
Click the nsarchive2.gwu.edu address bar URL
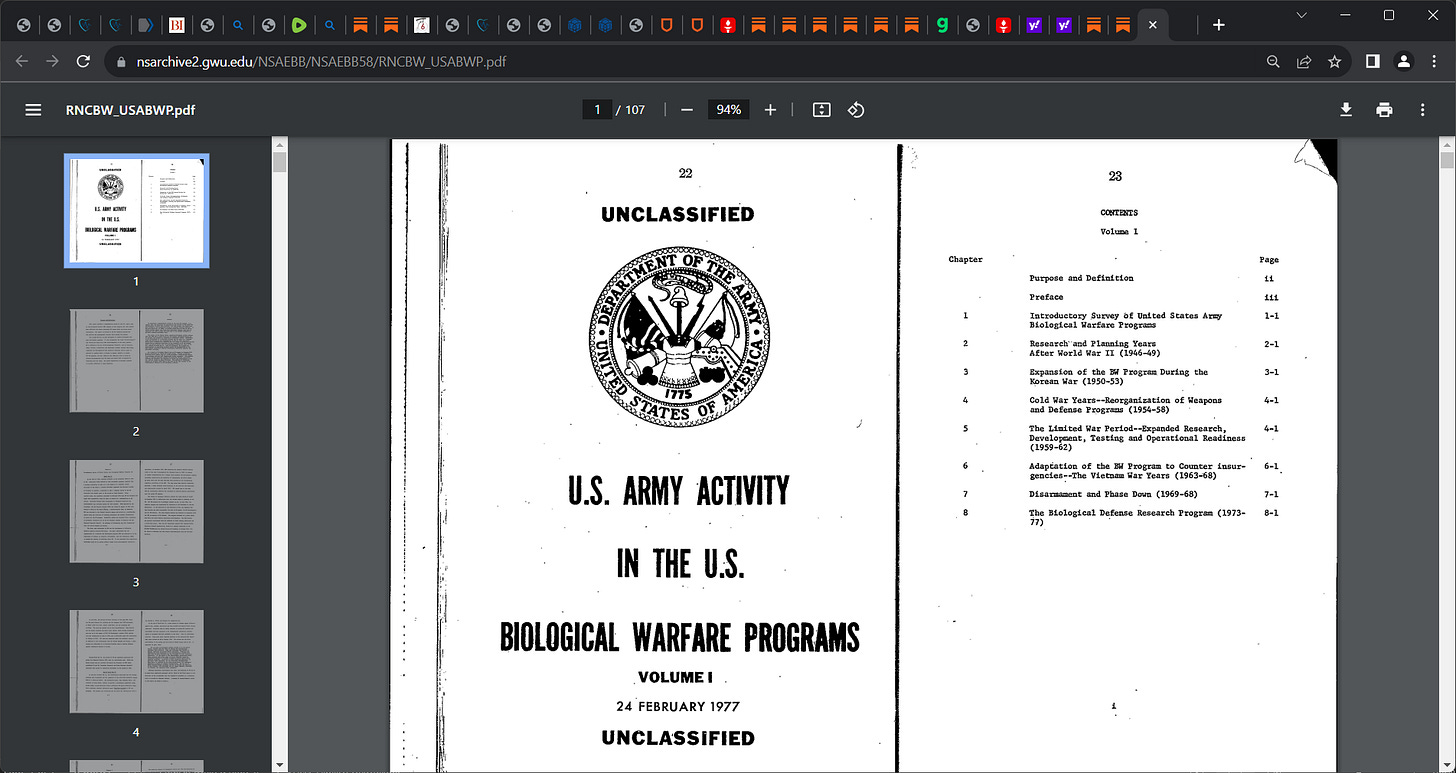[x=320, y=61]
